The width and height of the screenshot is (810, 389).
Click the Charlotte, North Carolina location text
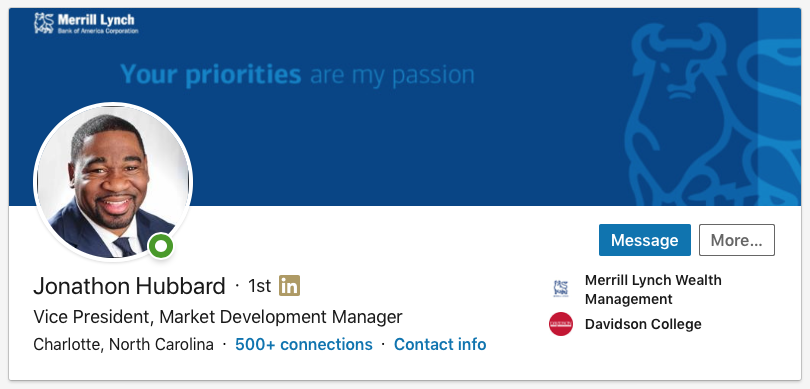(x=123, y=344)
